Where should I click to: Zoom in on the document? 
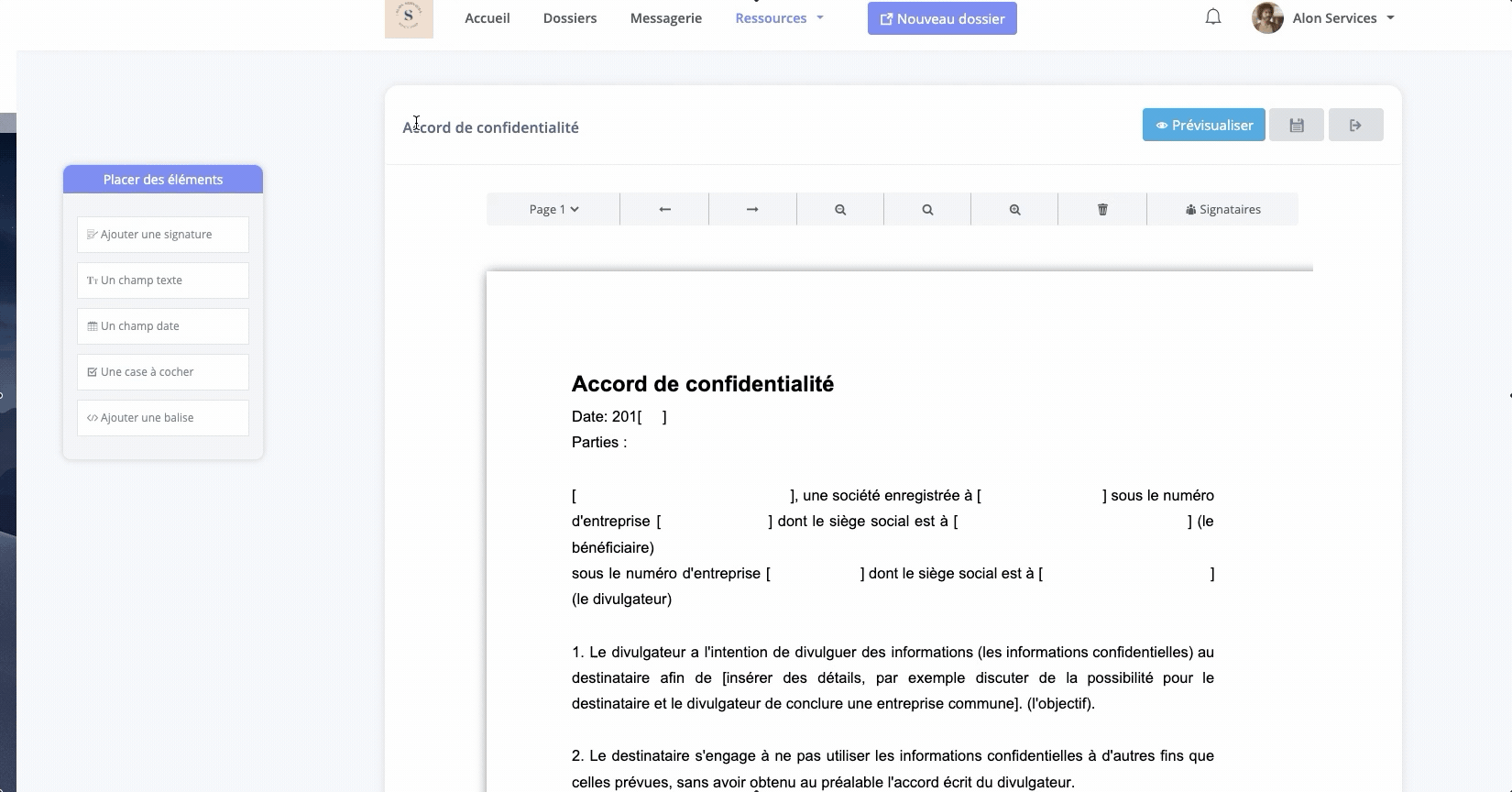point(1014,209)
